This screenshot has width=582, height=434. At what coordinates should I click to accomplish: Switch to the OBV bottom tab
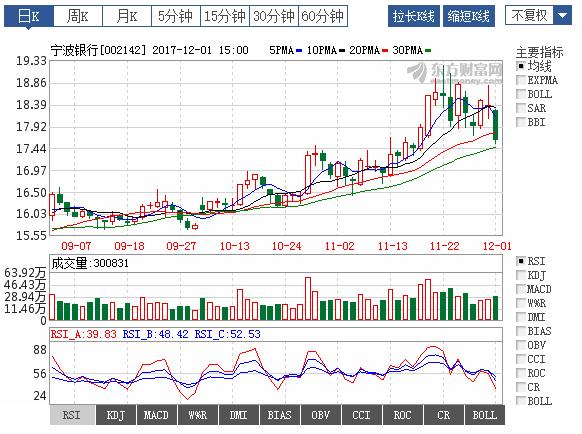(321, 415)
